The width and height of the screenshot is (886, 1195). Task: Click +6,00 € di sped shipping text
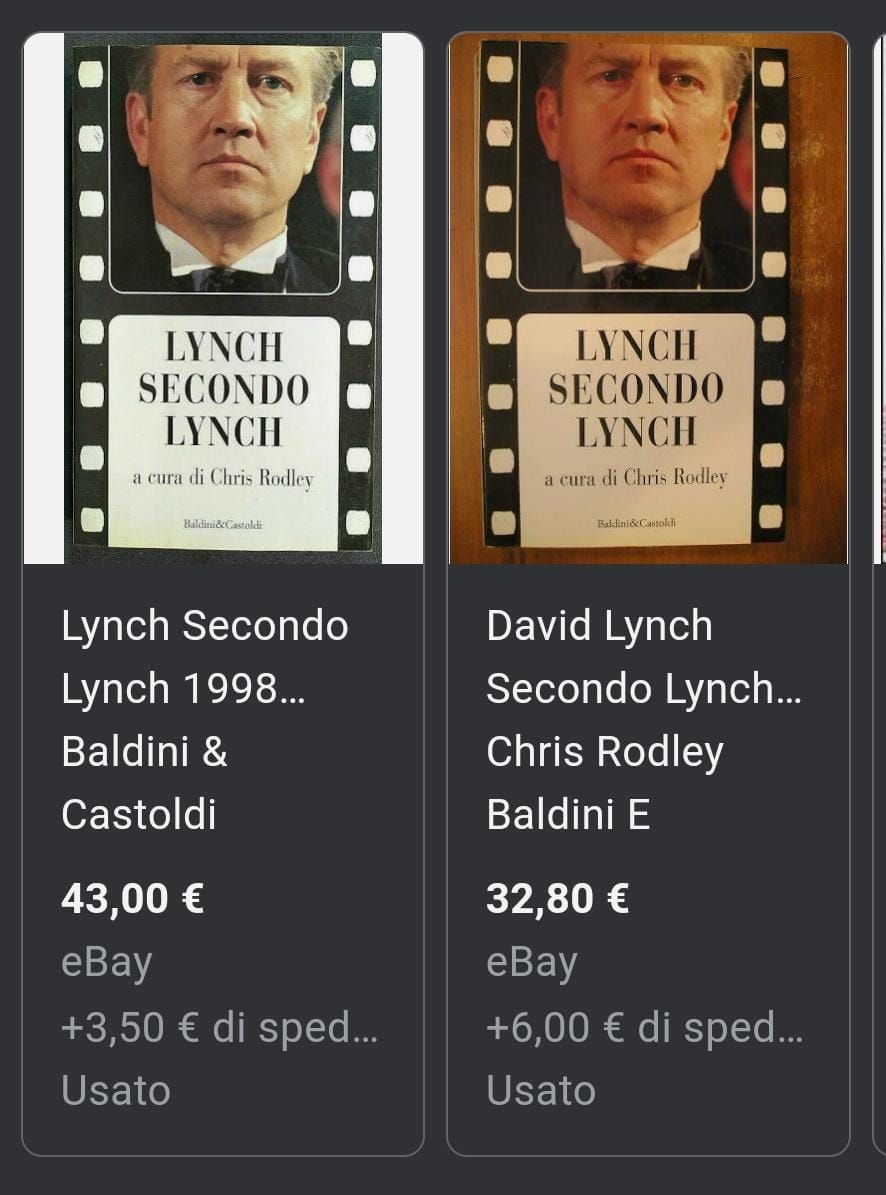point(645,1027)
